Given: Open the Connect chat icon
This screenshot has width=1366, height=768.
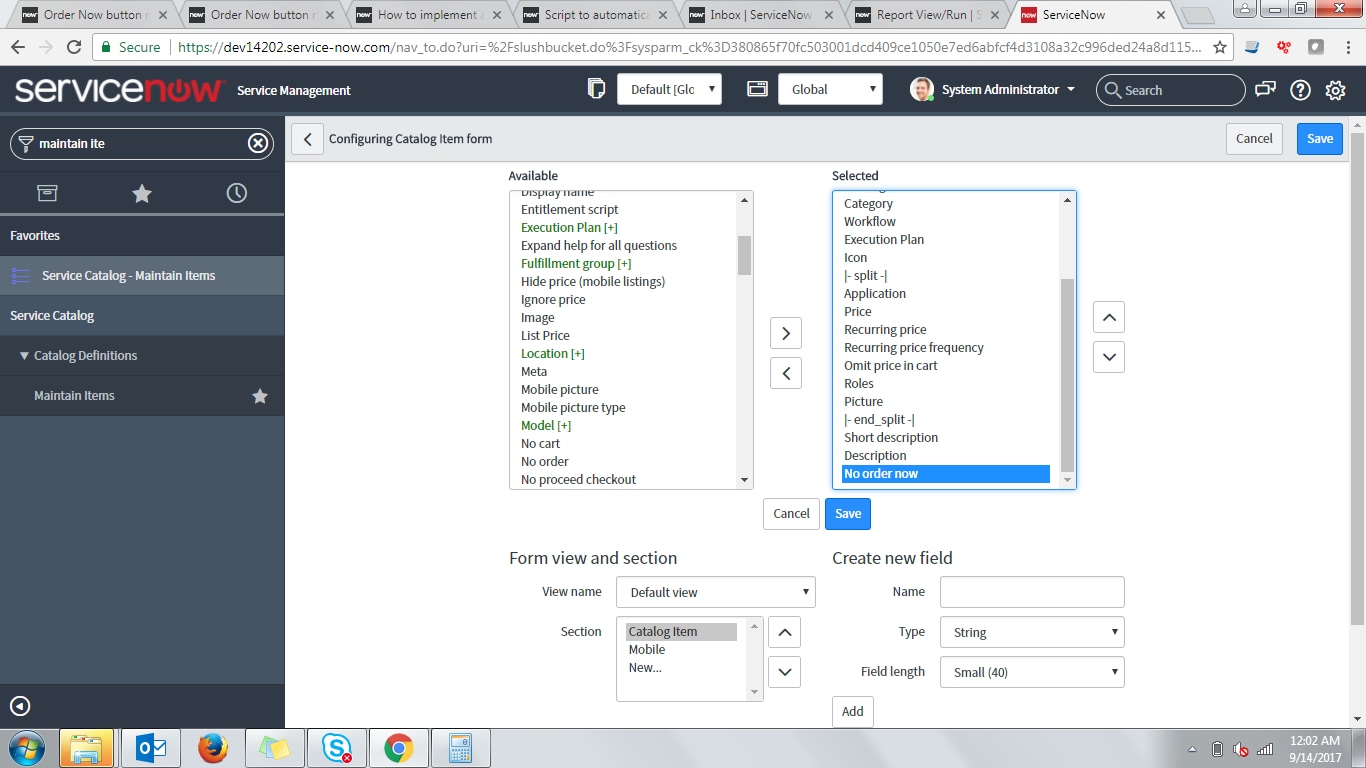Looking at the screenshot, I should (1264, 90).
